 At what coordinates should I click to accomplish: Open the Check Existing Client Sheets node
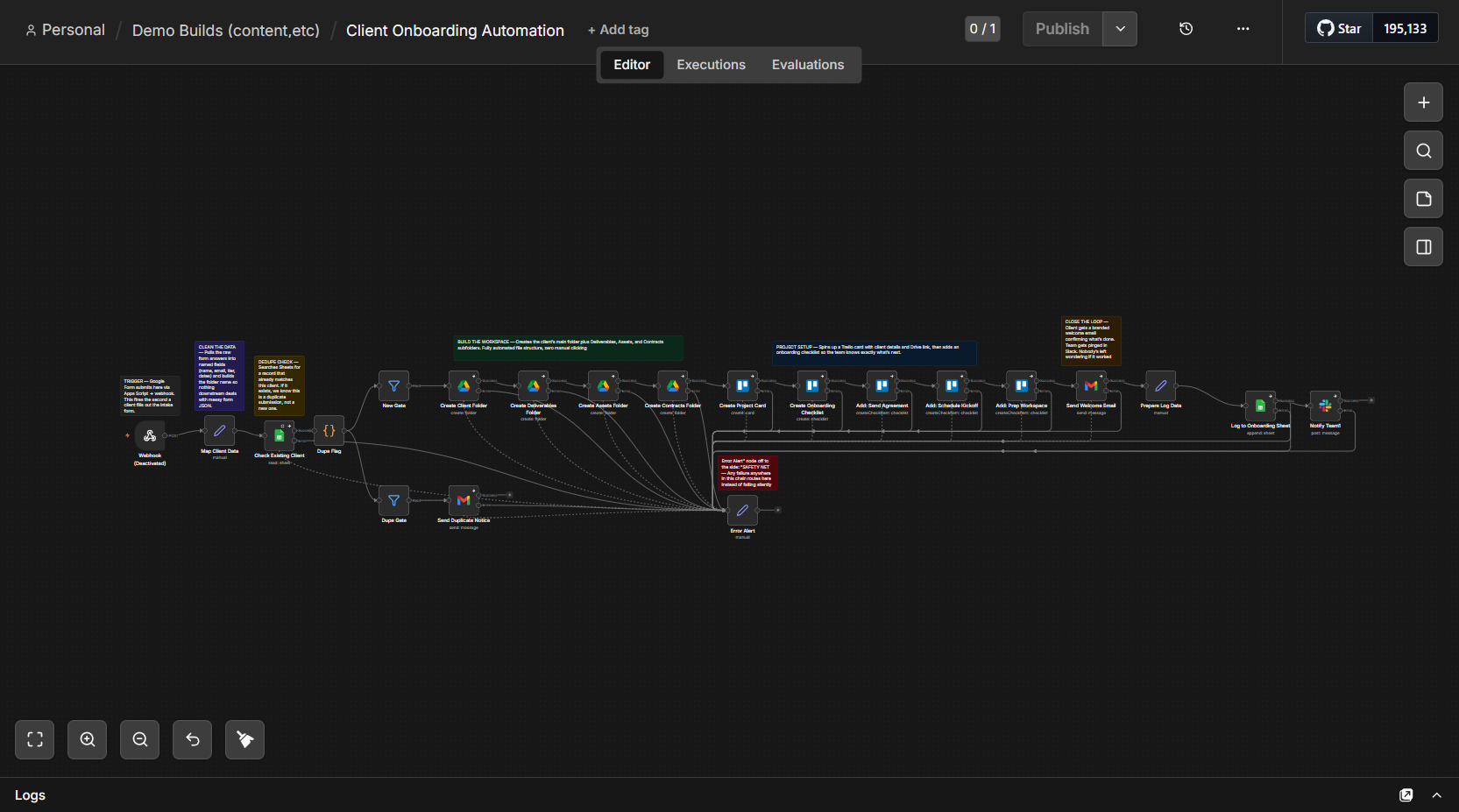coord(280,435)
